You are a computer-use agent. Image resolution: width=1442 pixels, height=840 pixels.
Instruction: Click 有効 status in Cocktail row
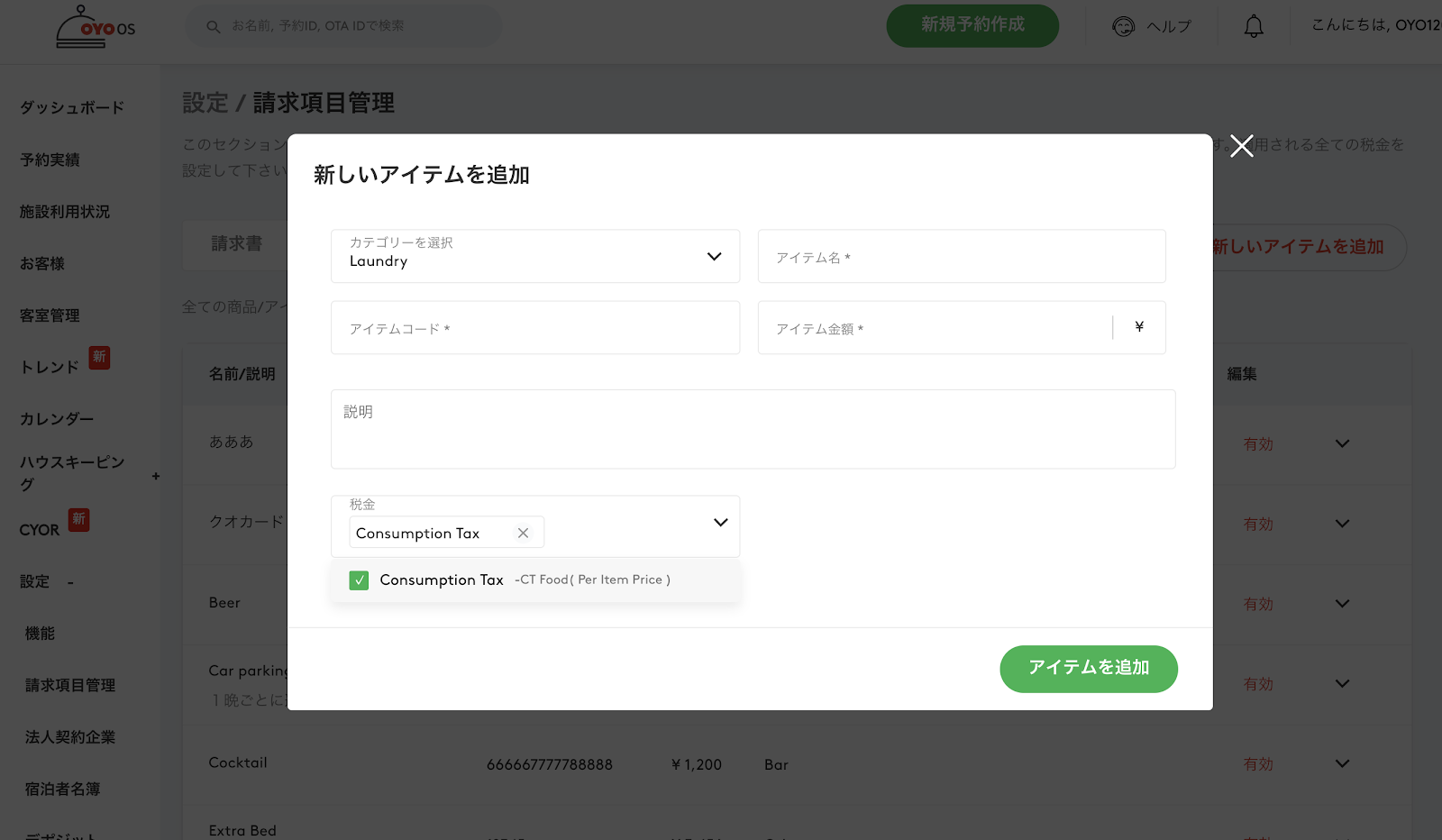coord(1258,764)
